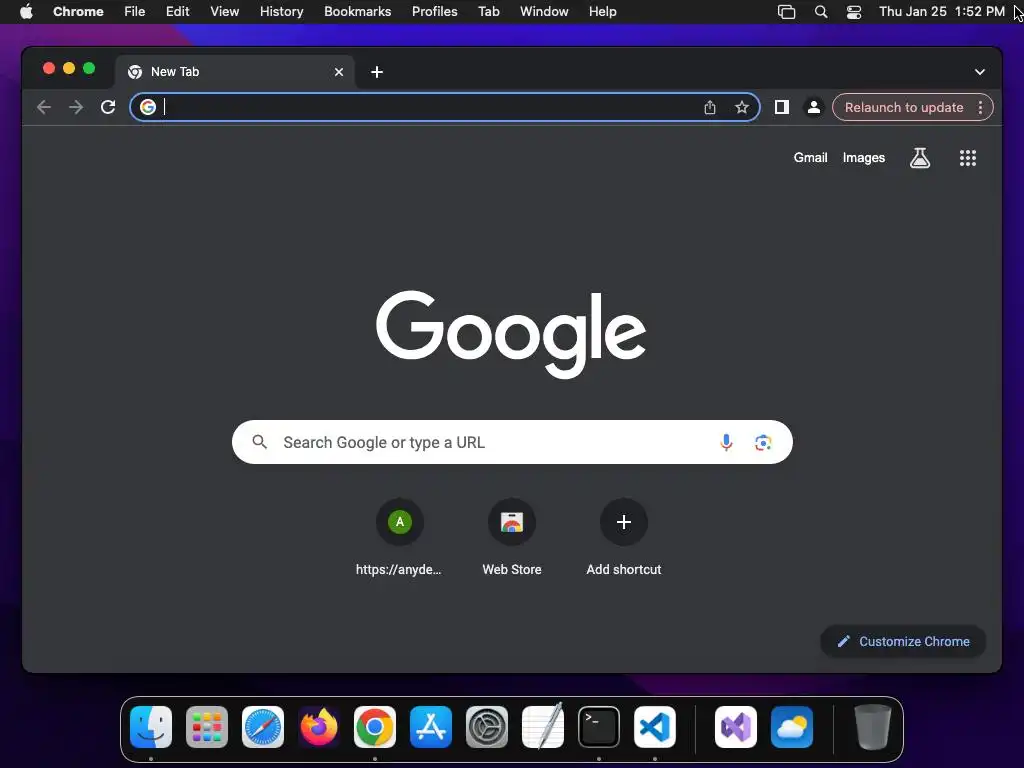The image size is (1024, 768).
Task: Open Trash from the Dock
Action: 872,727
